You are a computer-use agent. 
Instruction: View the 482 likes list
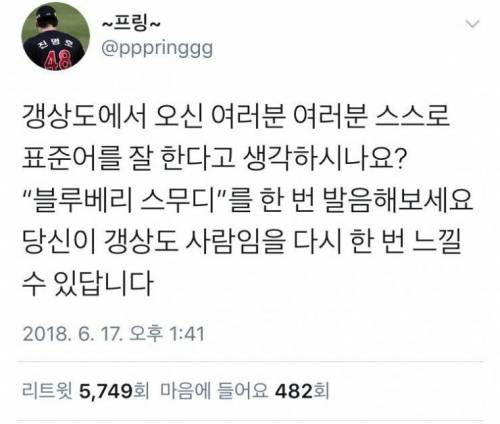tap(294, 391)
